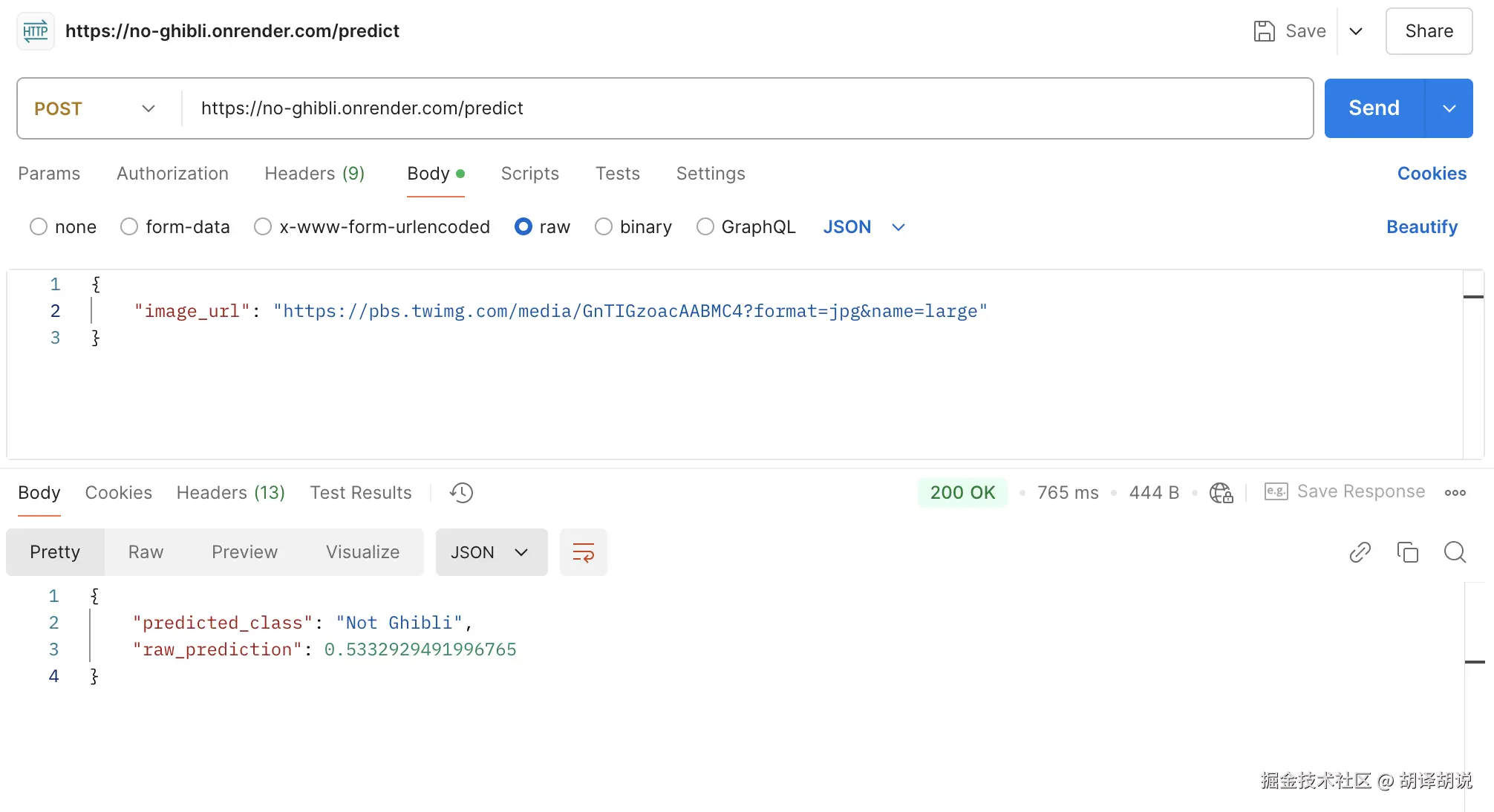The height and width of the screenshot is (812, 1494).
Task: Click the request editor scrollbar marker
Action: coord(1472,297)
